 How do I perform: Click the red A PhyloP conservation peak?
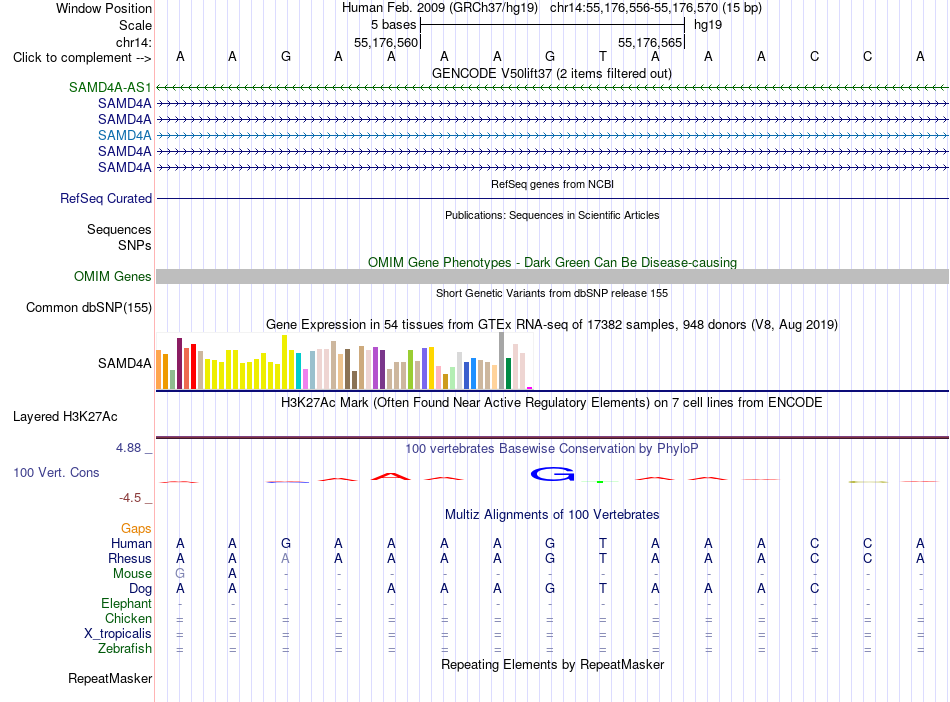pos(391,477)
